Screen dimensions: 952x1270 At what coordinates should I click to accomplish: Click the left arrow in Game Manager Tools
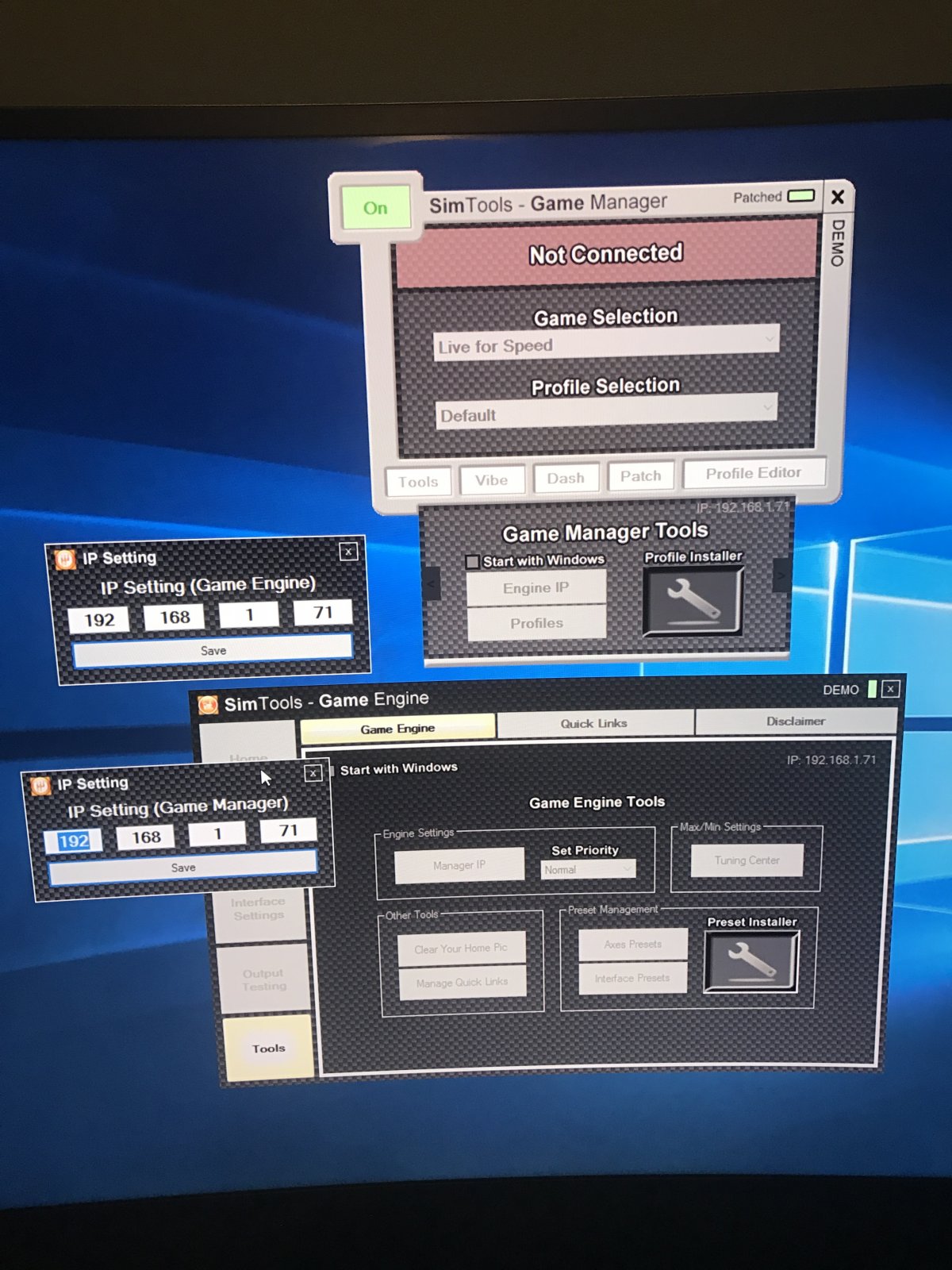tap(431, 585)
